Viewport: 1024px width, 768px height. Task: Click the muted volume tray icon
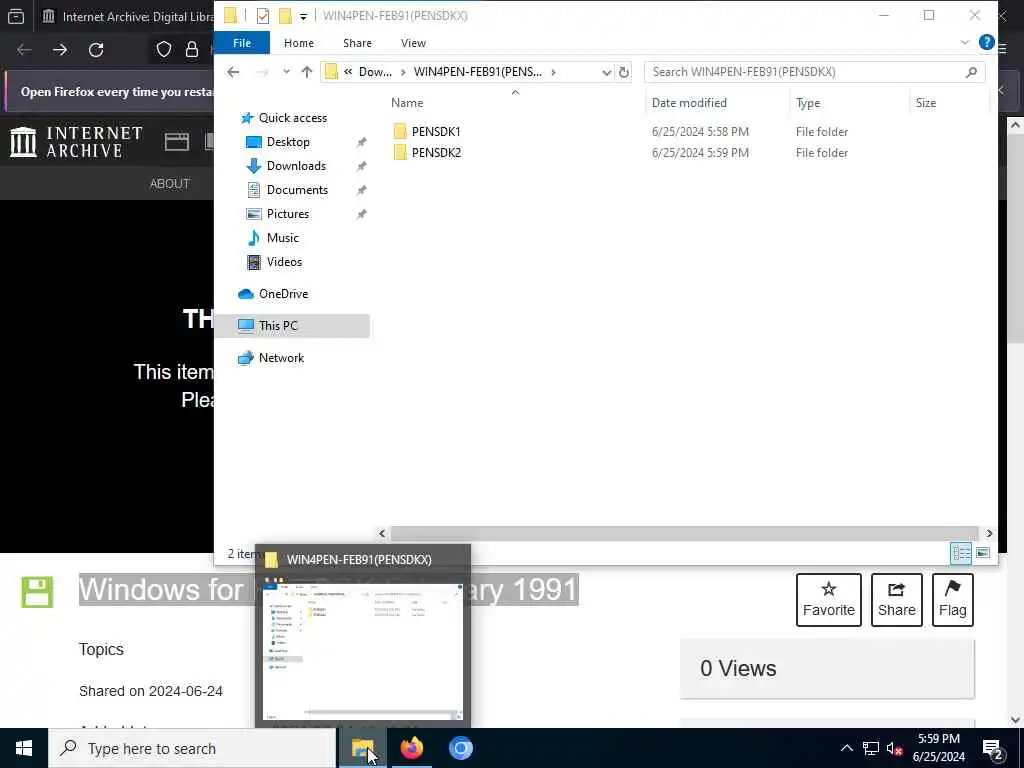[895, 748]
